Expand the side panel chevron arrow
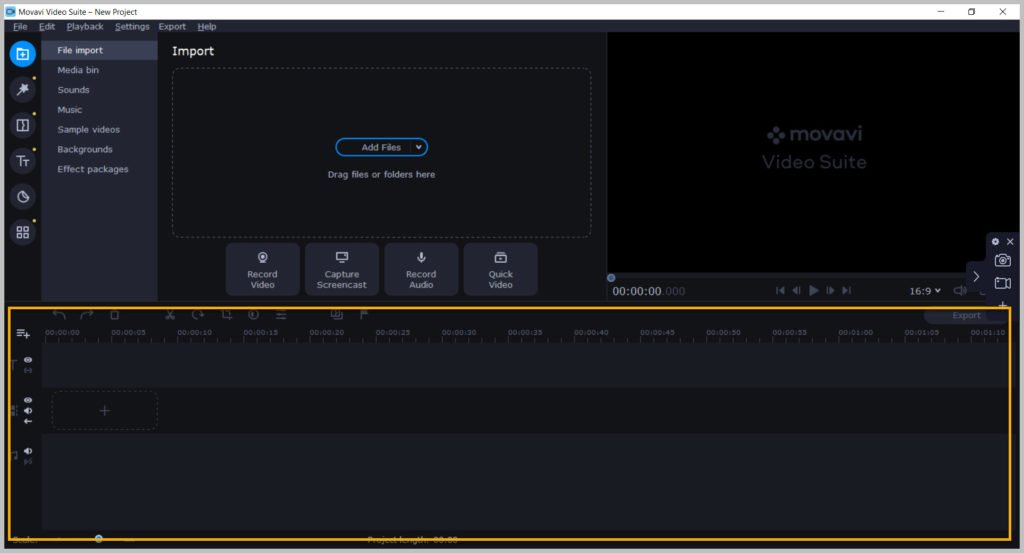The image size is (1024, 553). coord(976,277)
